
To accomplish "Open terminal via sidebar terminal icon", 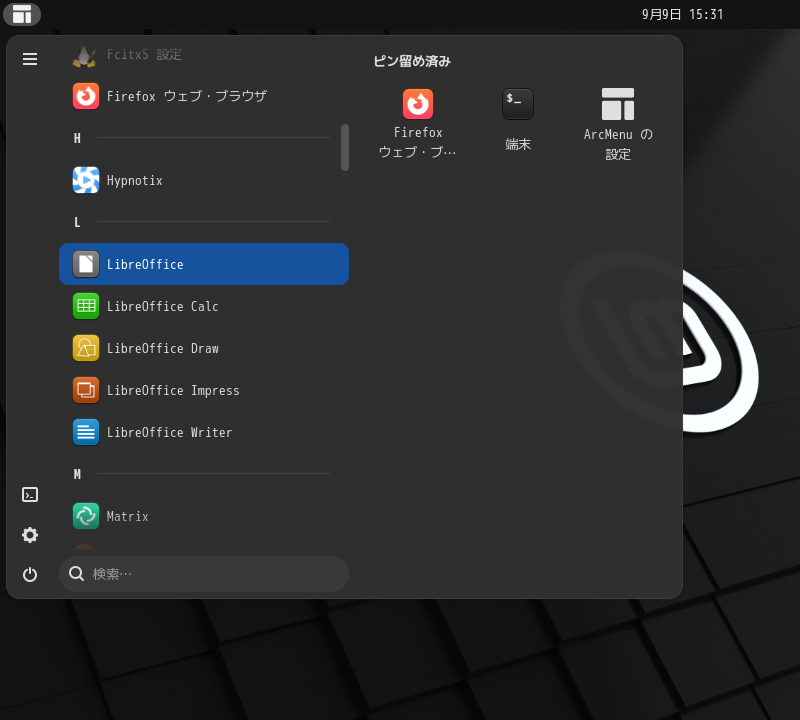I will click(x=30, y=494).
